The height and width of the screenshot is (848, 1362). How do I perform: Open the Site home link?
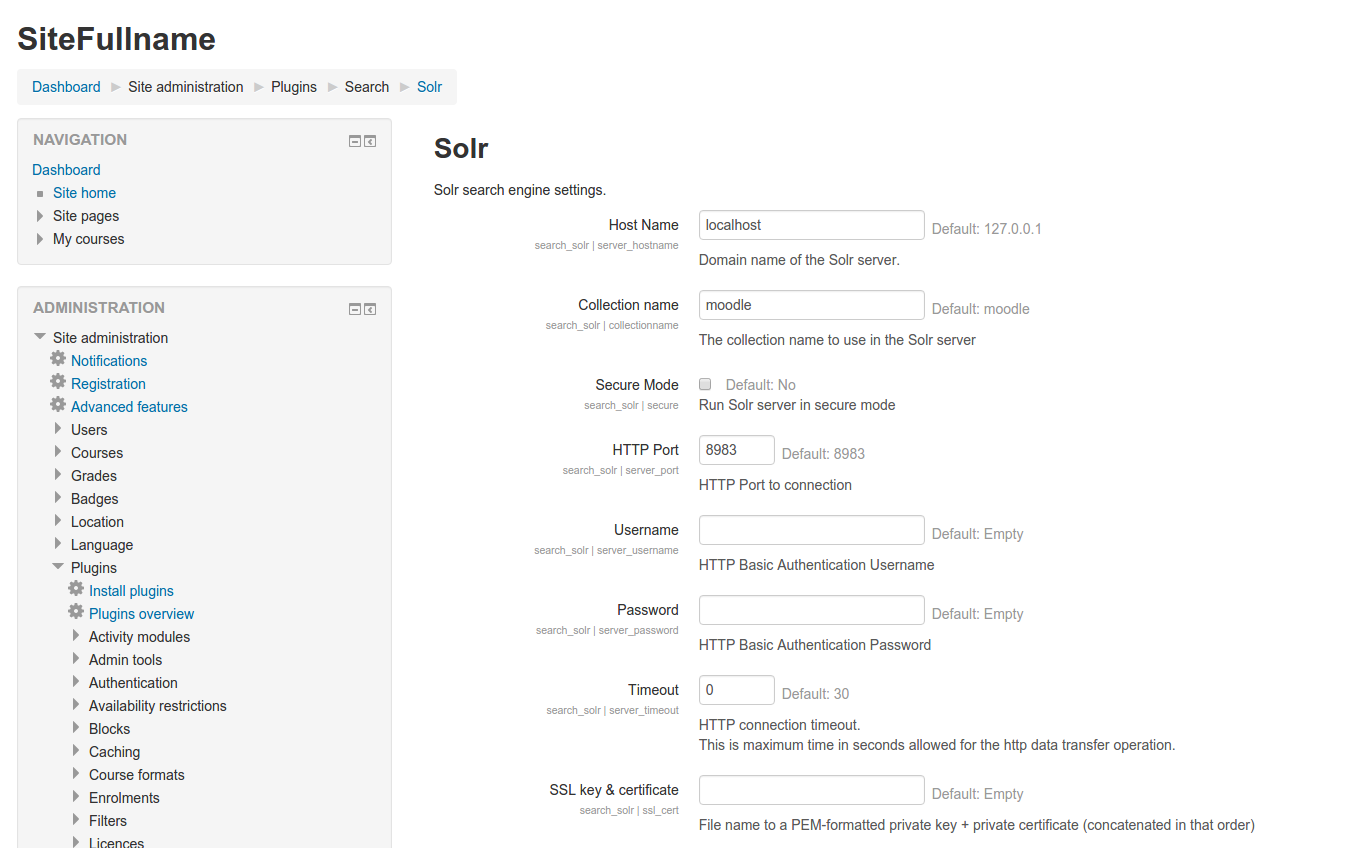pyautogui.click(x=84, y=193)
